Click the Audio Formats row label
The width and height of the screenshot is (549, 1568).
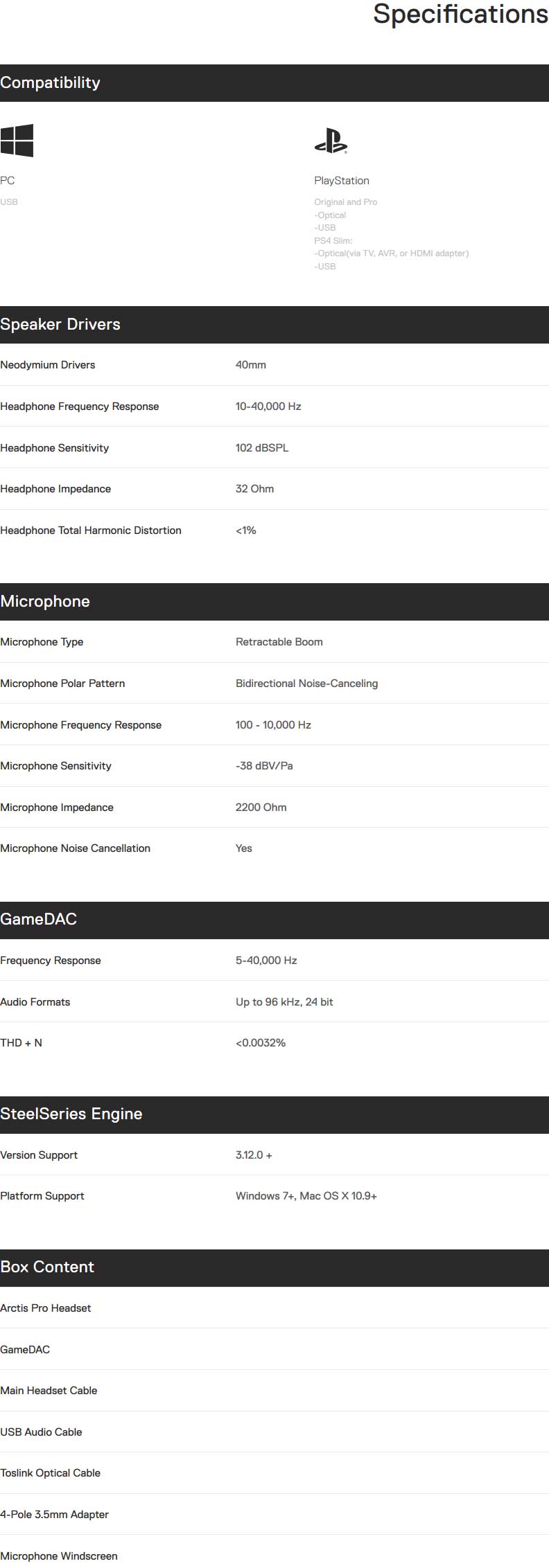pos(35,1002)
